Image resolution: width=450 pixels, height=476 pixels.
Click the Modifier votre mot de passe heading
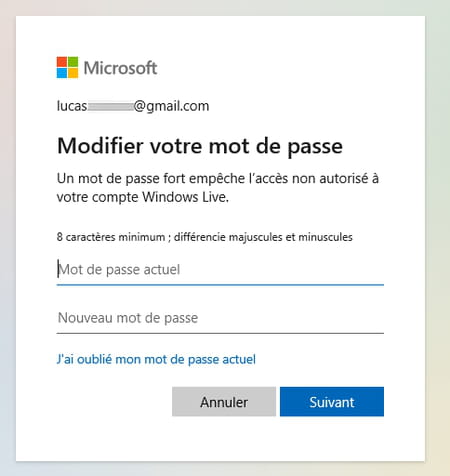[200, 146]
